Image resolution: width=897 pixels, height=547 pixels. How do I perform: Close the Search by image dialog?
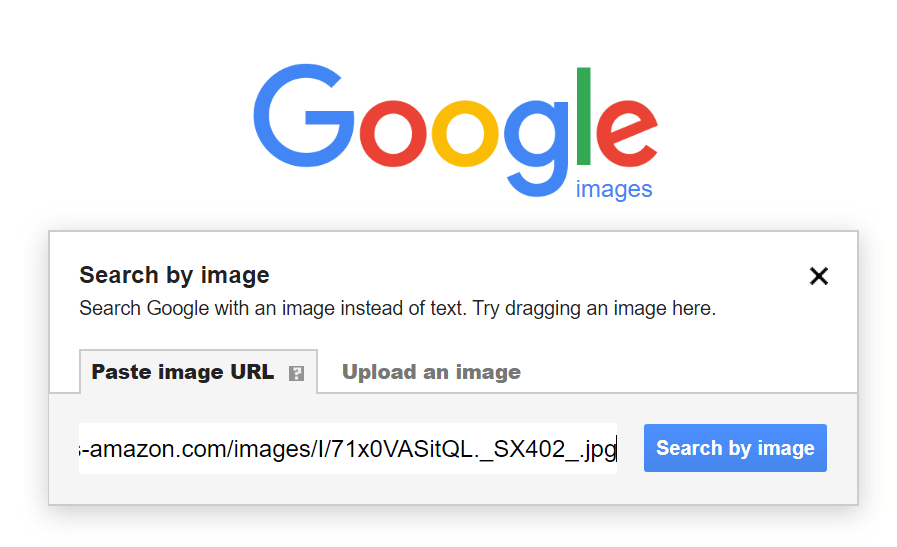tap(818, 277)
